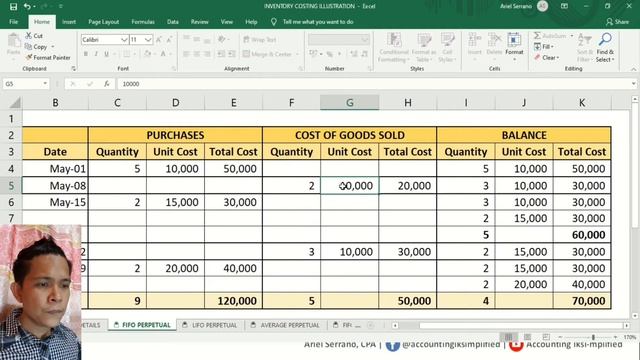This screenshot has height=360, width=640.
Task: Click the Format as Table icon
Action: (424, 48)
